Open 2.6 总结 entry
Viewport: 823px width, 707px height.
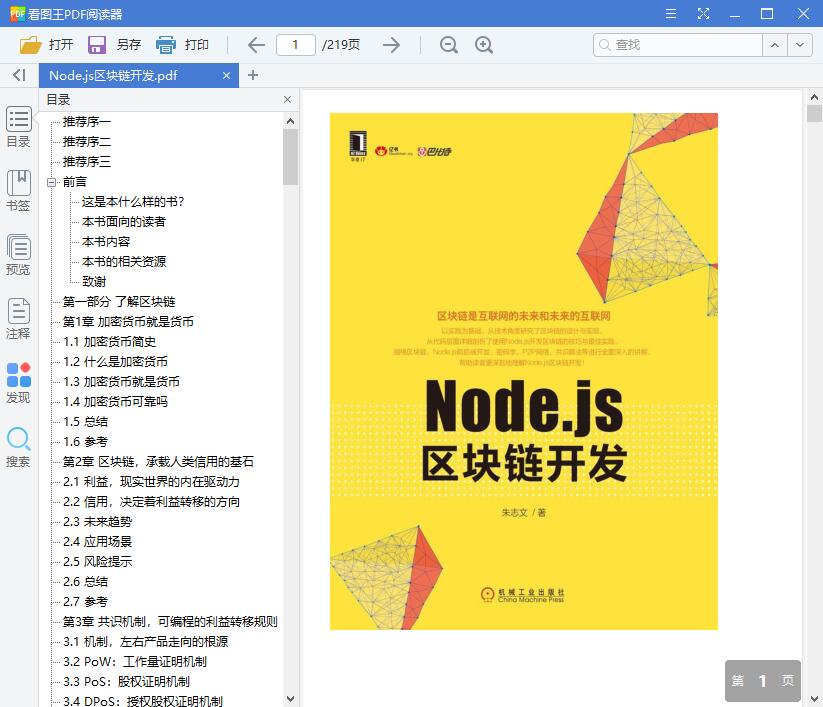(x=86, y=582)
